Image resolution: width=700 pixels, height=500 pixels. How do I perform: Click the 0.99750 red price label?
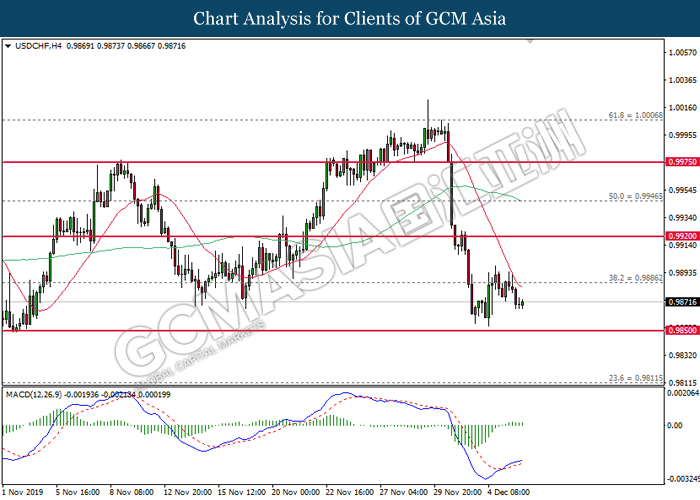(682, 162)
